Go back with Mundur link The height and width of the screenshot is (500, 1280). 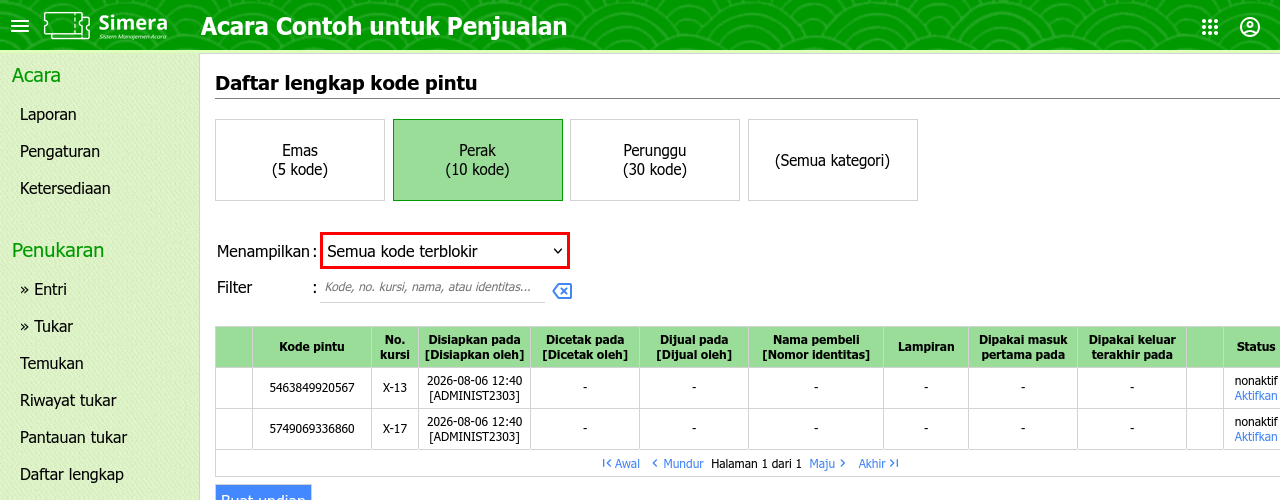point(678,464)
